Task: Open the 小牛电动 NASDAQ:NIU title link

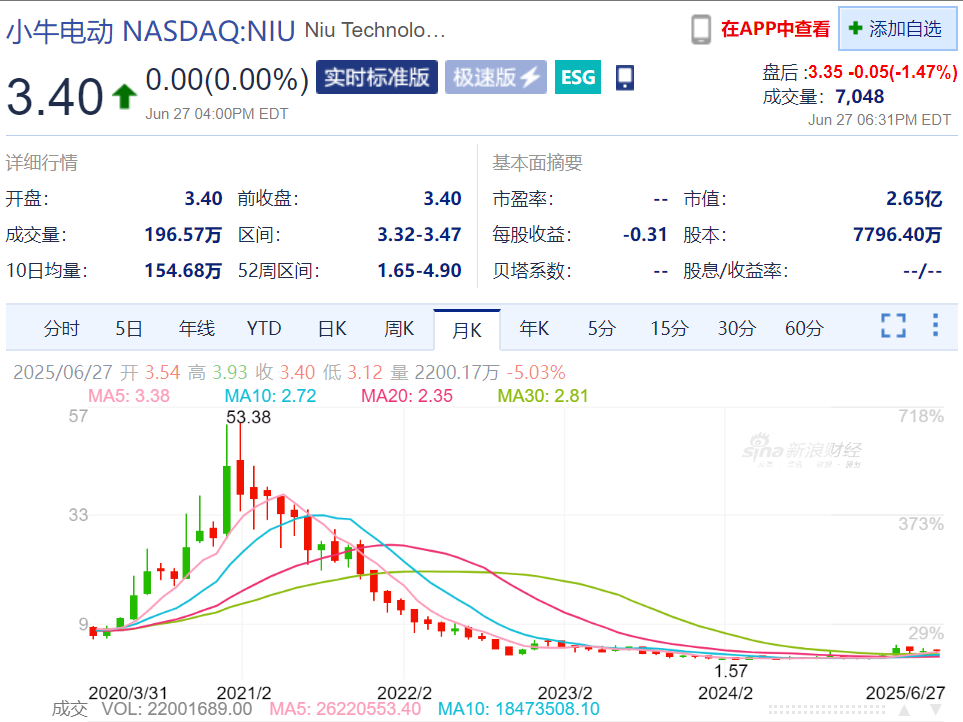Action: 150,31
